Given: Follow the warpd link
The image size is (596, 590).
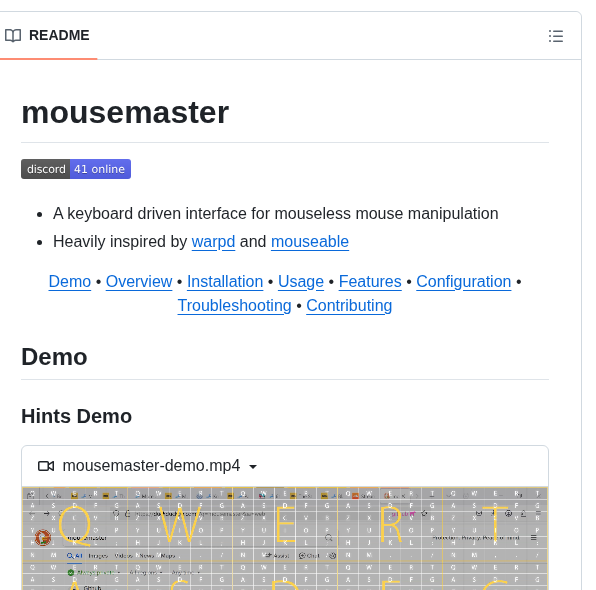Looking at the screenshot, I should click(x=213, y=241).
